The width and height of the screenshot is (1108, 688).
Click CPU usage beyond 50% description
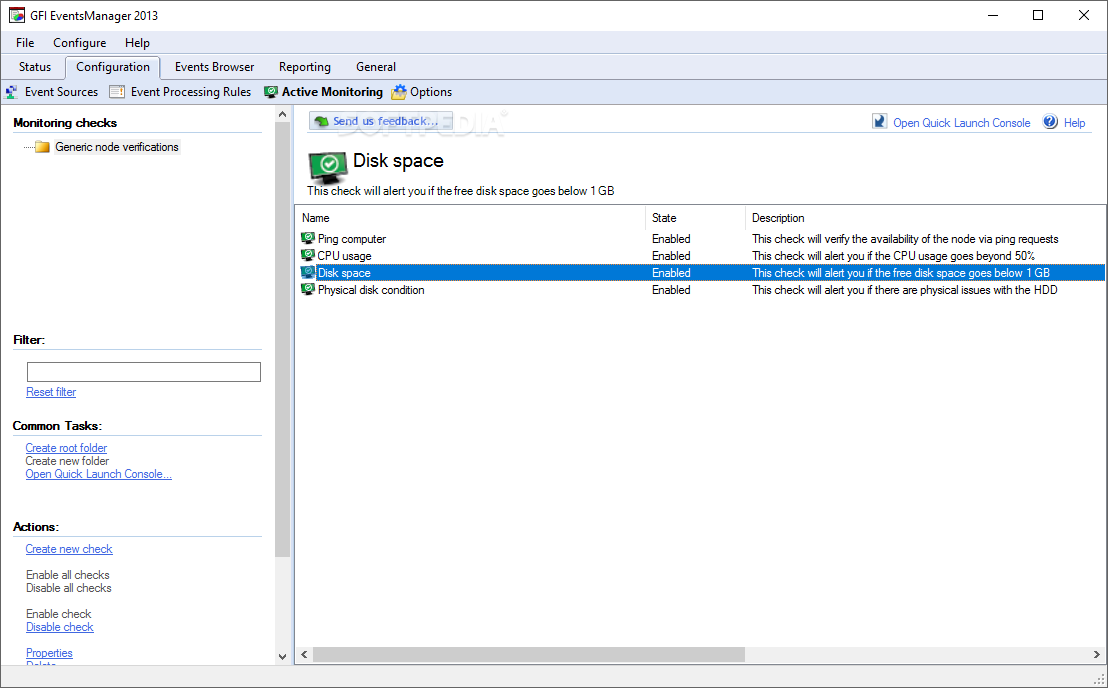click(893, 256)
